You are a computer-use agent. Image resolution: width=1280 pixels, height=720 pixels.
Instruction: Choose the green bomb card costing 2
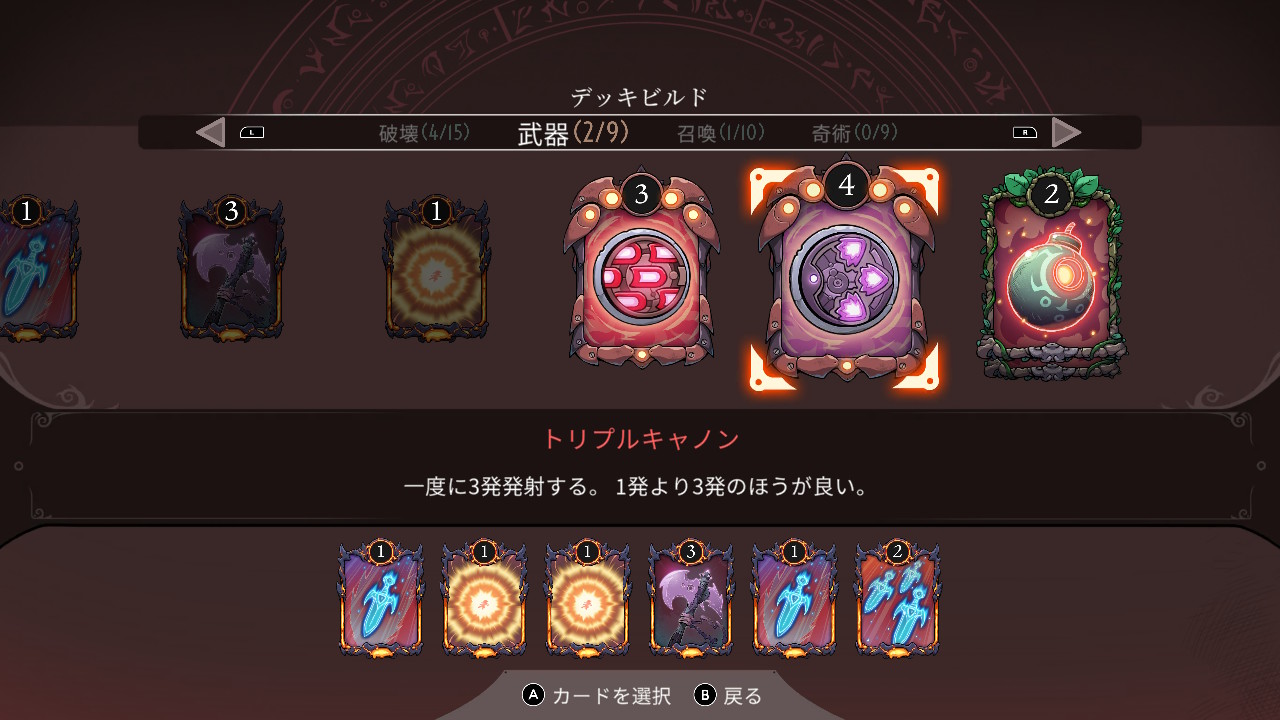(x=1051, y=274)
